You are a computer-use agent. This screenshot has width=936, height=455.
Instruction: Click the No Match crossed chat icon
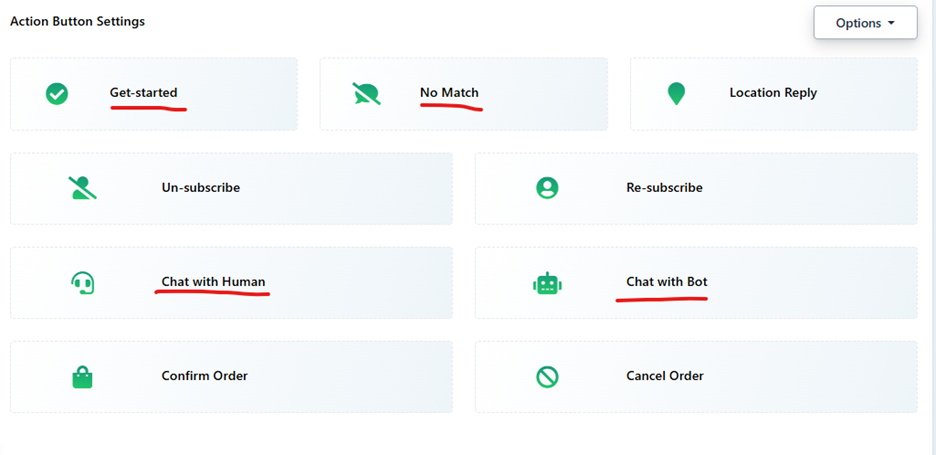(x=366, y=94)
